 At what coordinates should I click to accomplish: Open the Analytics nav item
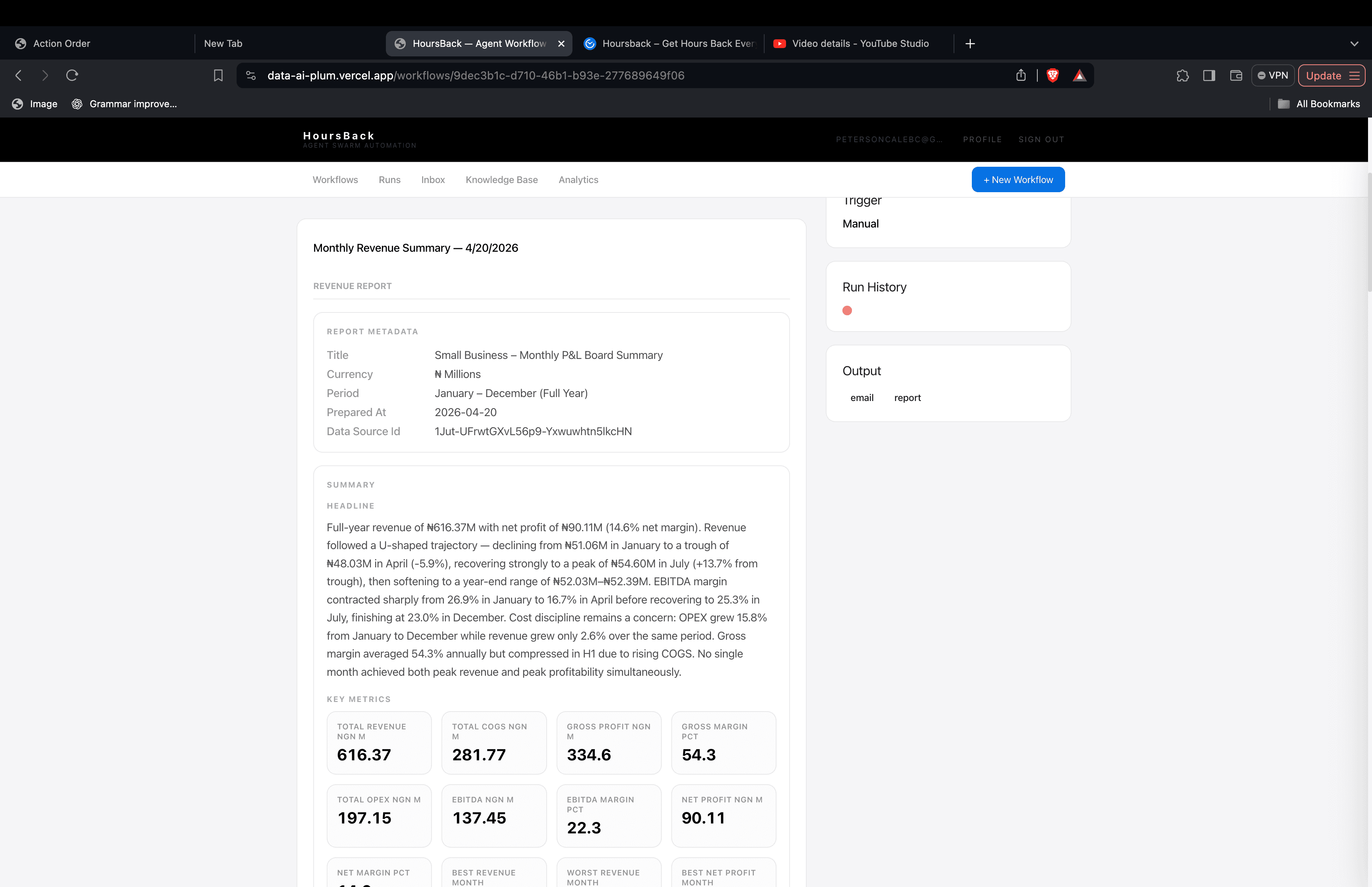578,180
